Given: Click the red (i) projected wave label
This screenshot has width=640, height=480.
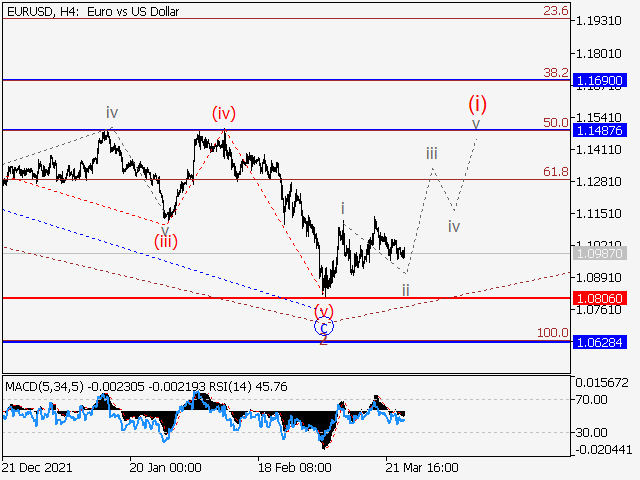Looking at the screenshot, I should point(477,104).
